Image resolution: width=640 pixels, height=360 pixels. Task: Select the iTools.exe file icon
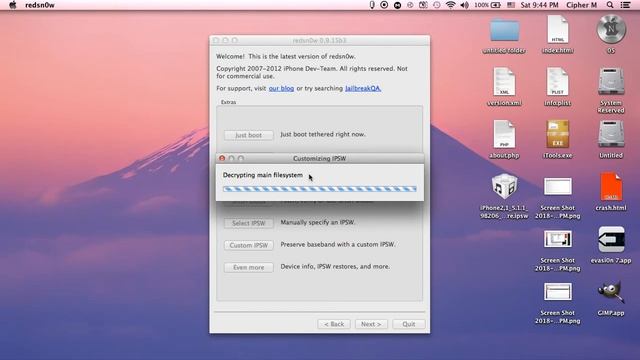coord(558,134)
